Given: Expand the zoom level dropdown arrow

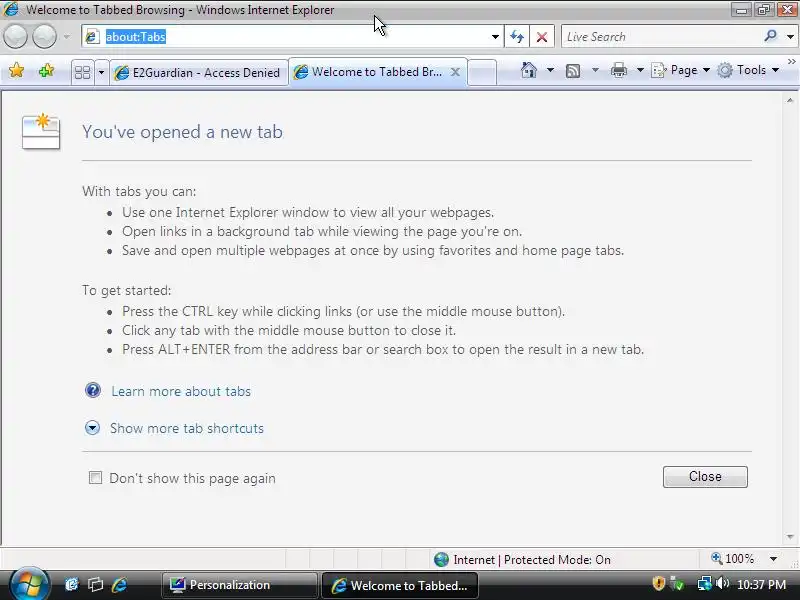Looking at the screenshot, I should [x=773, y=559].
